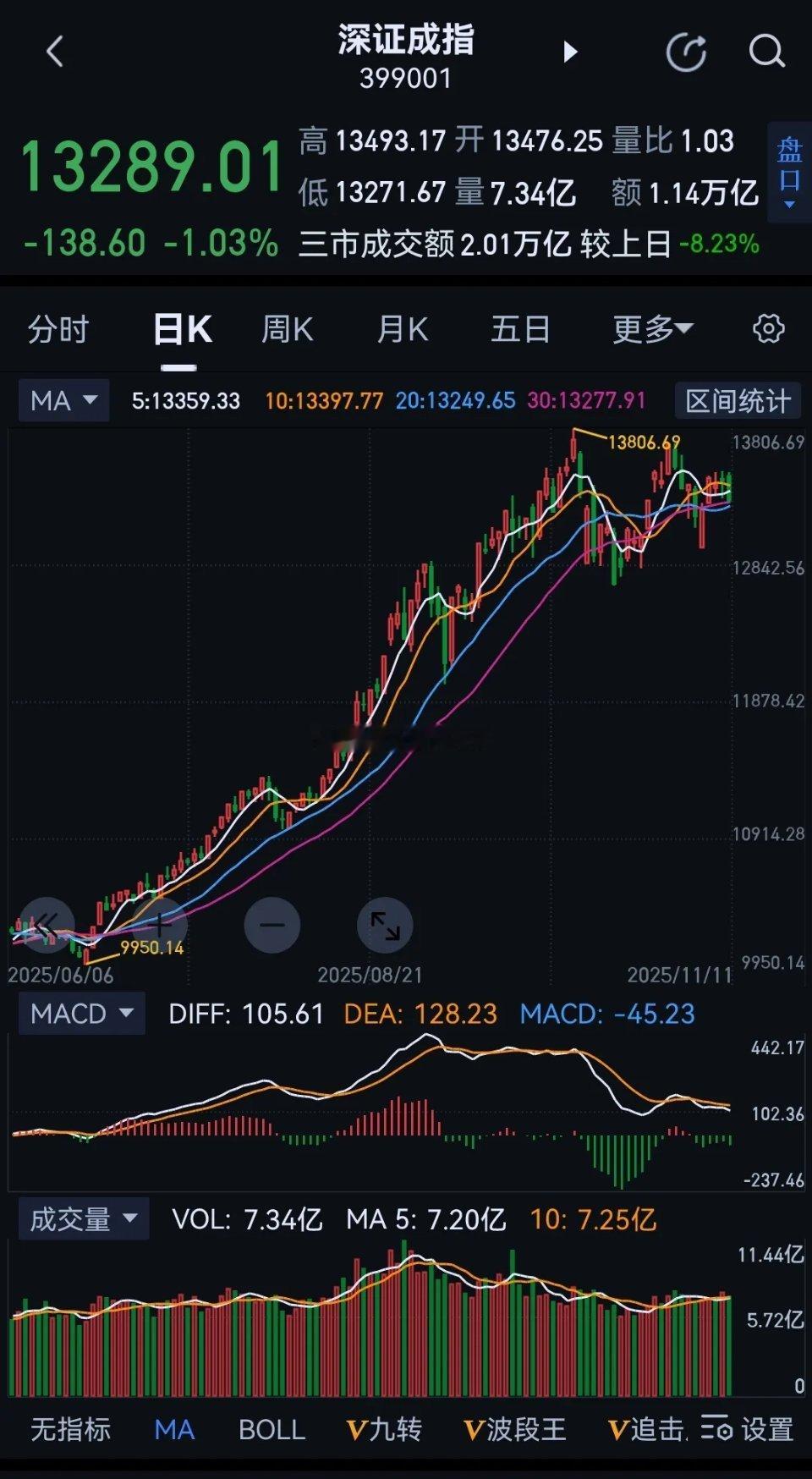Tap the 20-day MA value 13249.65
The width and height of the screenshot is (812, 1479).
click(455, 400)
